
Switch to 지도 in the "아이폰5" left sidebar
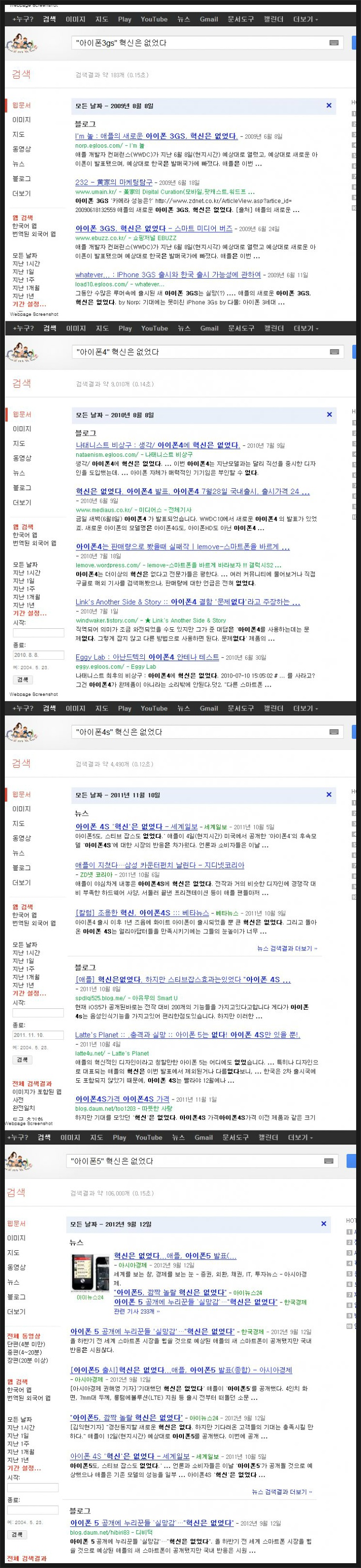click(x=13, y=1253)
